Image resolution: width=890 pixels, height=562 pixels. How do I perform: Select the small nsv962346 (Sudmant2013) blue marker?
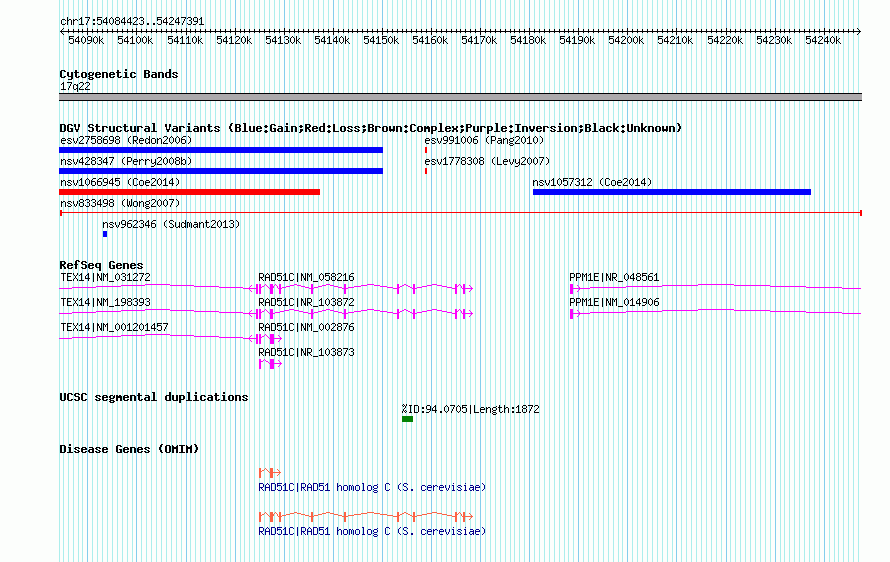105,234
